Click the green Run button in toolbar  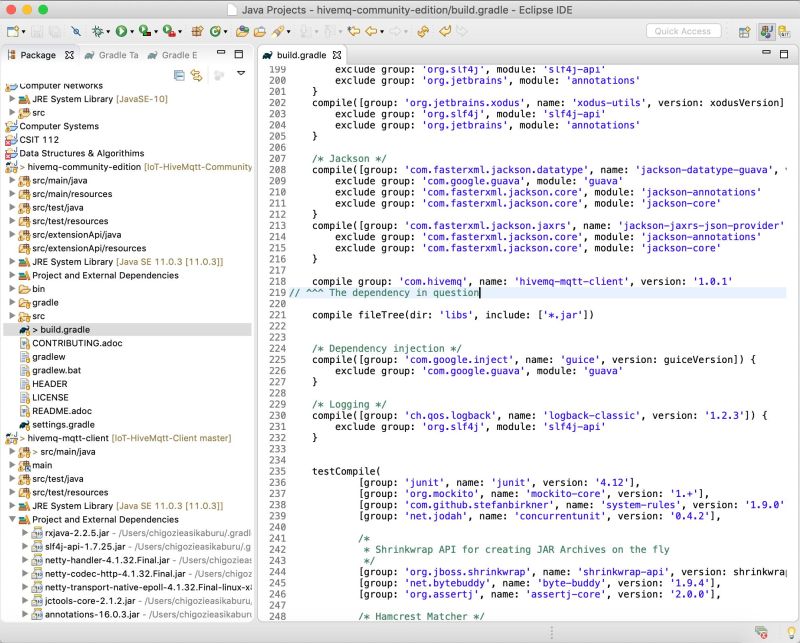121,31
